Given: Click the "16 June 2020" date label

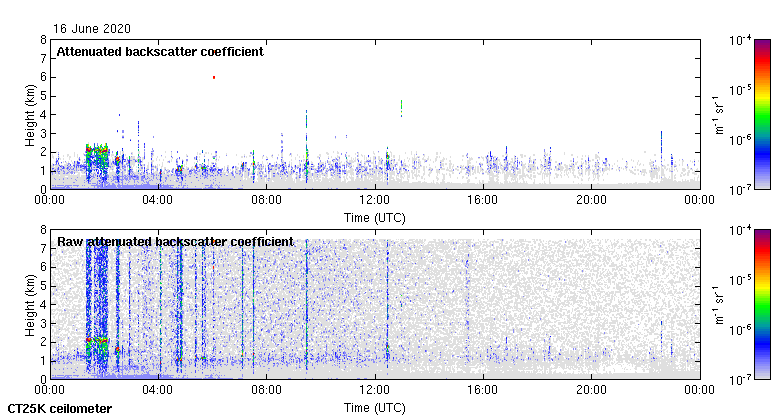Looking at the screenshot, I should coord(91,29).
